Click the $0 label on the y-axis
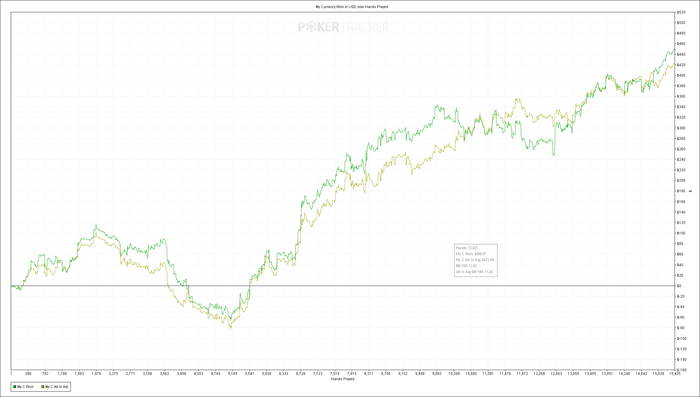This screenshot has height=397, width=700. (x=679, y=285)
